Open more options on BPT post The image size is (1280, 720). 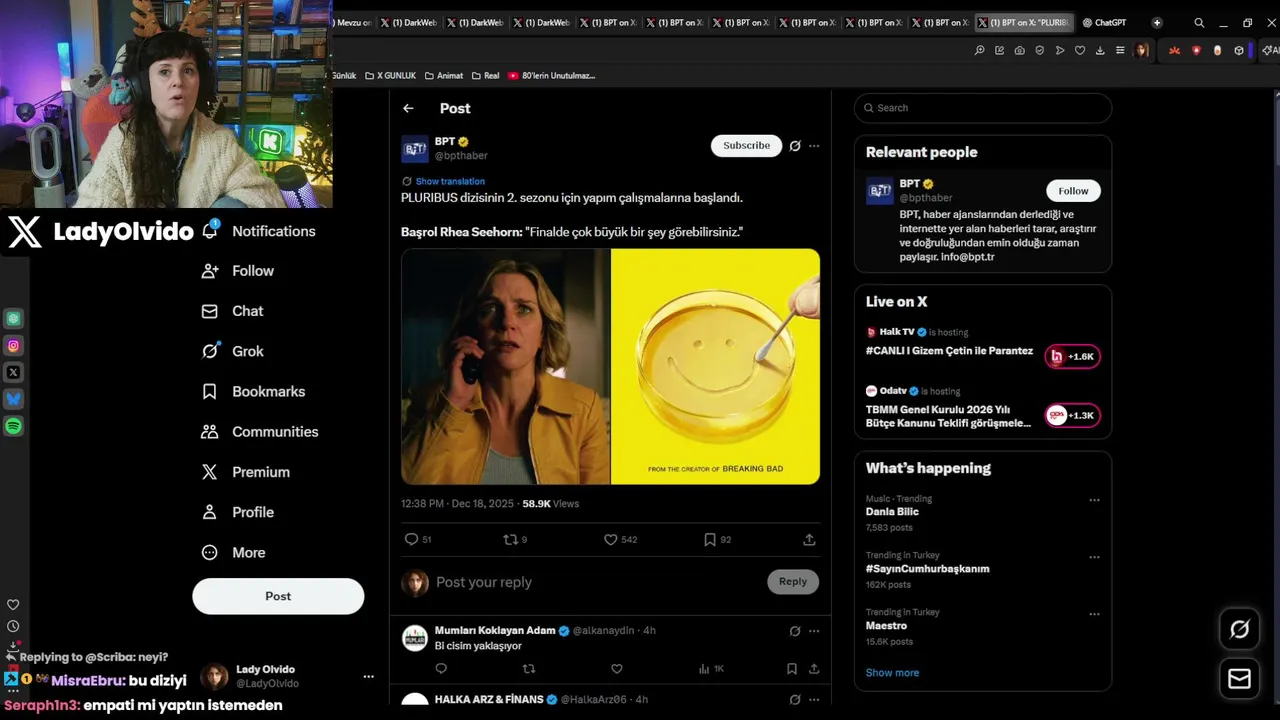814,146
